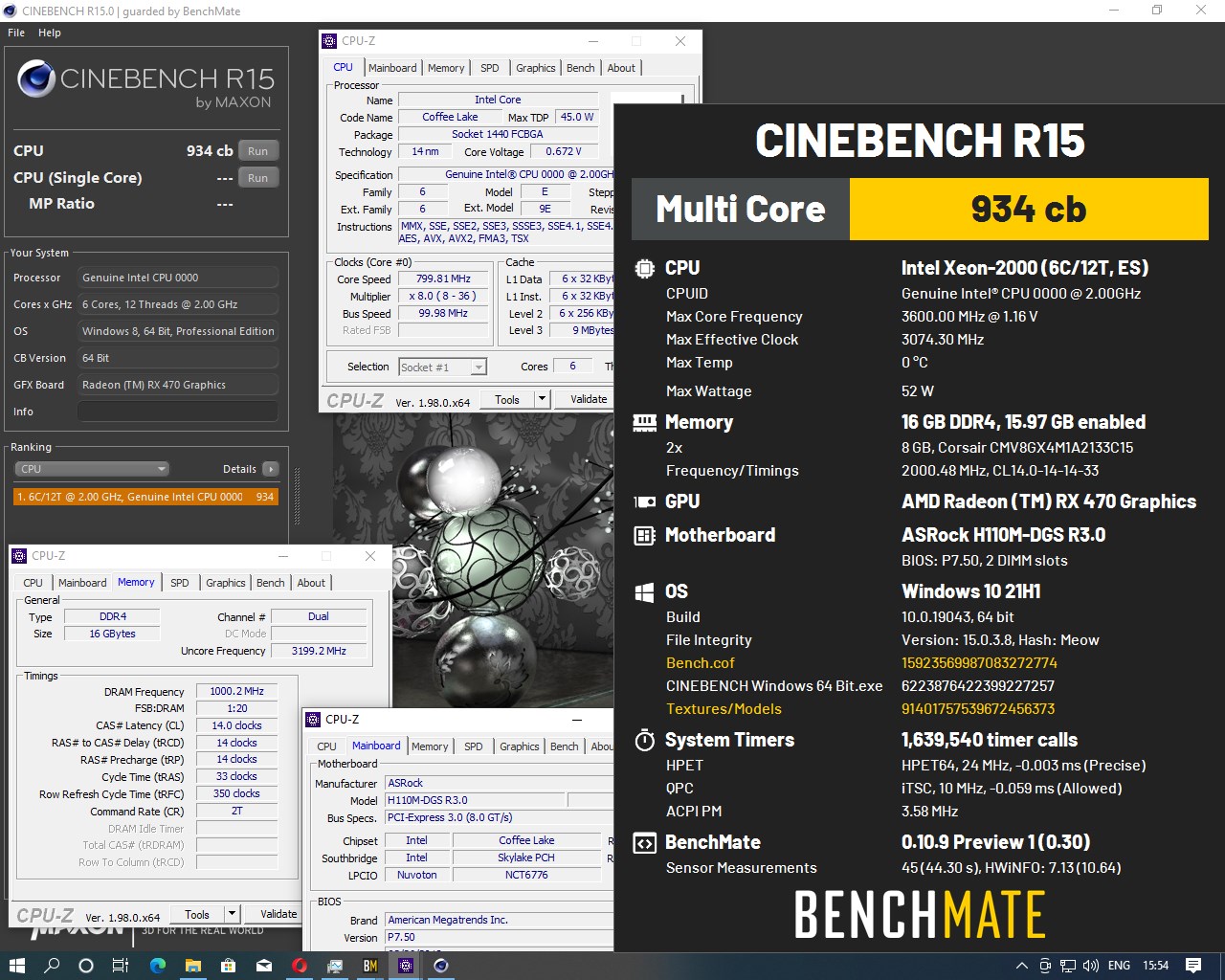1225x980 pixels.
Task: Switch to CPU tab in Memory CPU-Z window
Action: 33,583
